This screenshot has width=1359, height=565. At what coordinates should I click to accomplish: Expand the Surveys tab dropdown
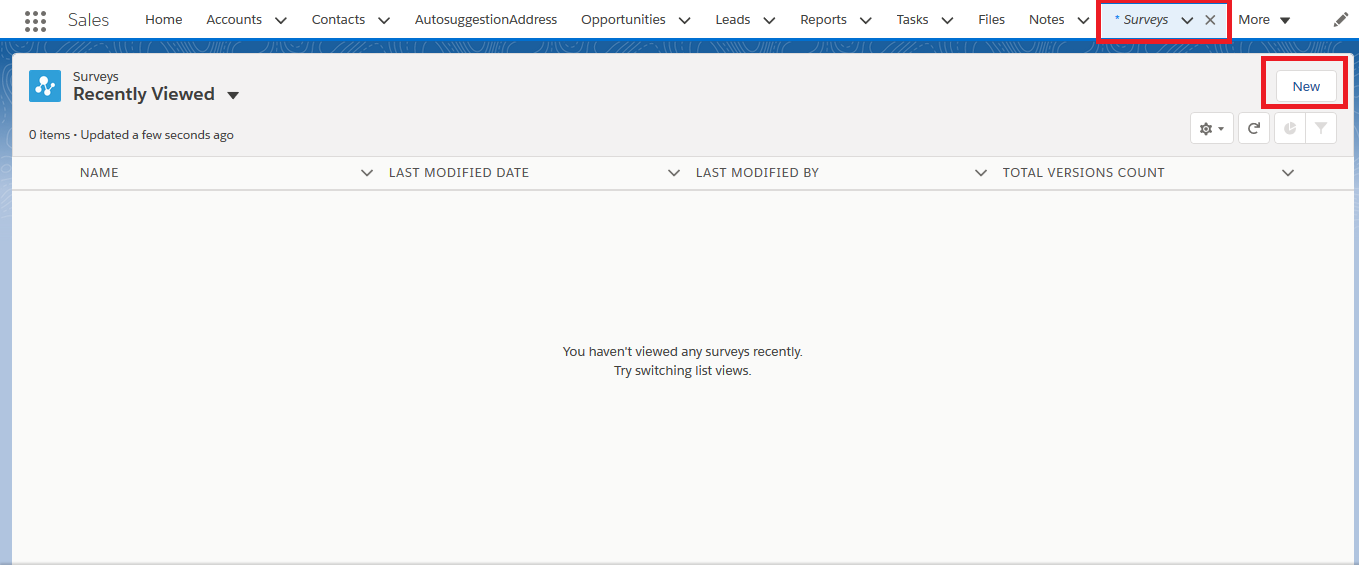(x=1187, y=20)
